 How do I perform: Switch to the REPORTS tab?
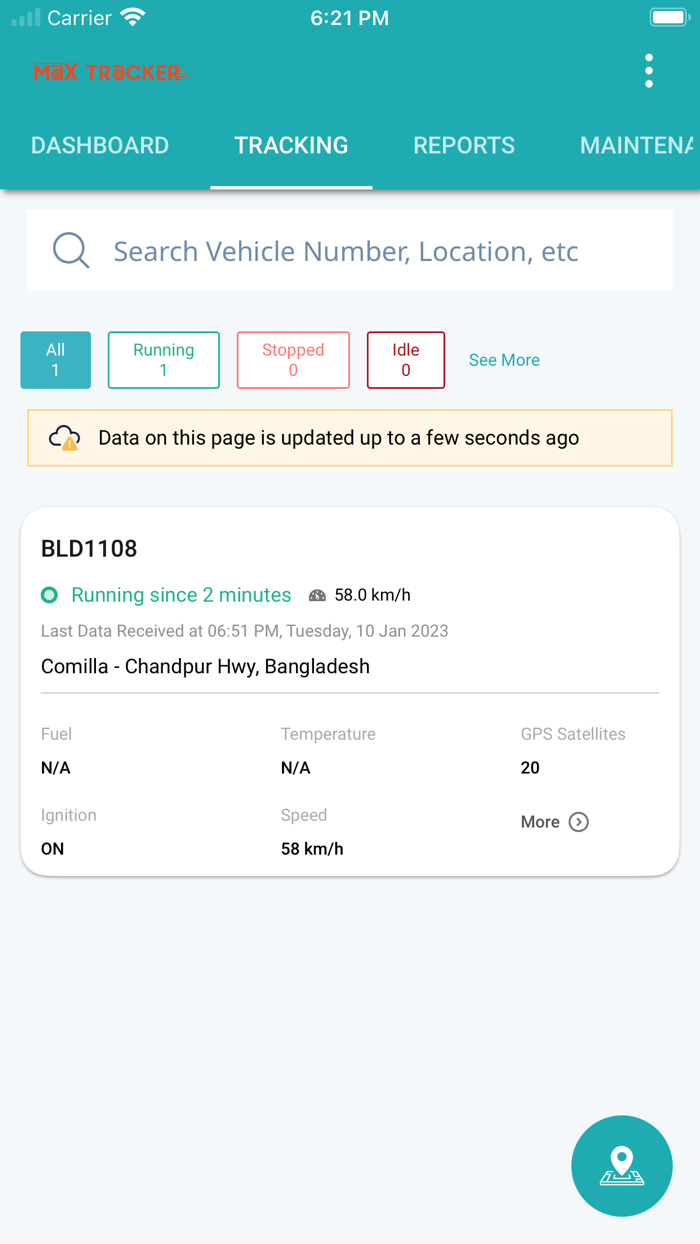(464, 145)
